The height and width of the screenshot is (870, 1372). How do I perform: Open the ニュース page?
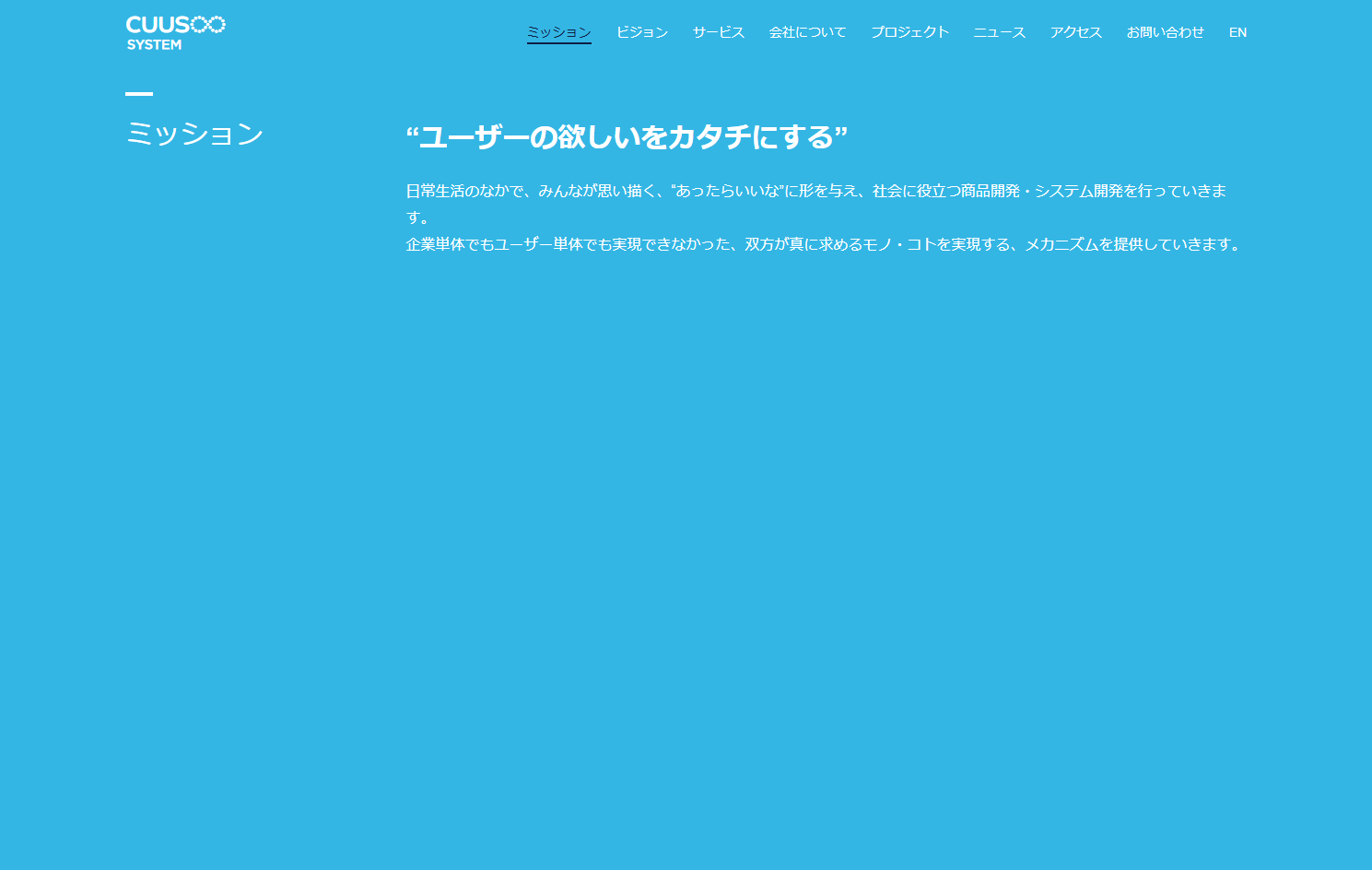pyautogui.click(x=999, y=31)
